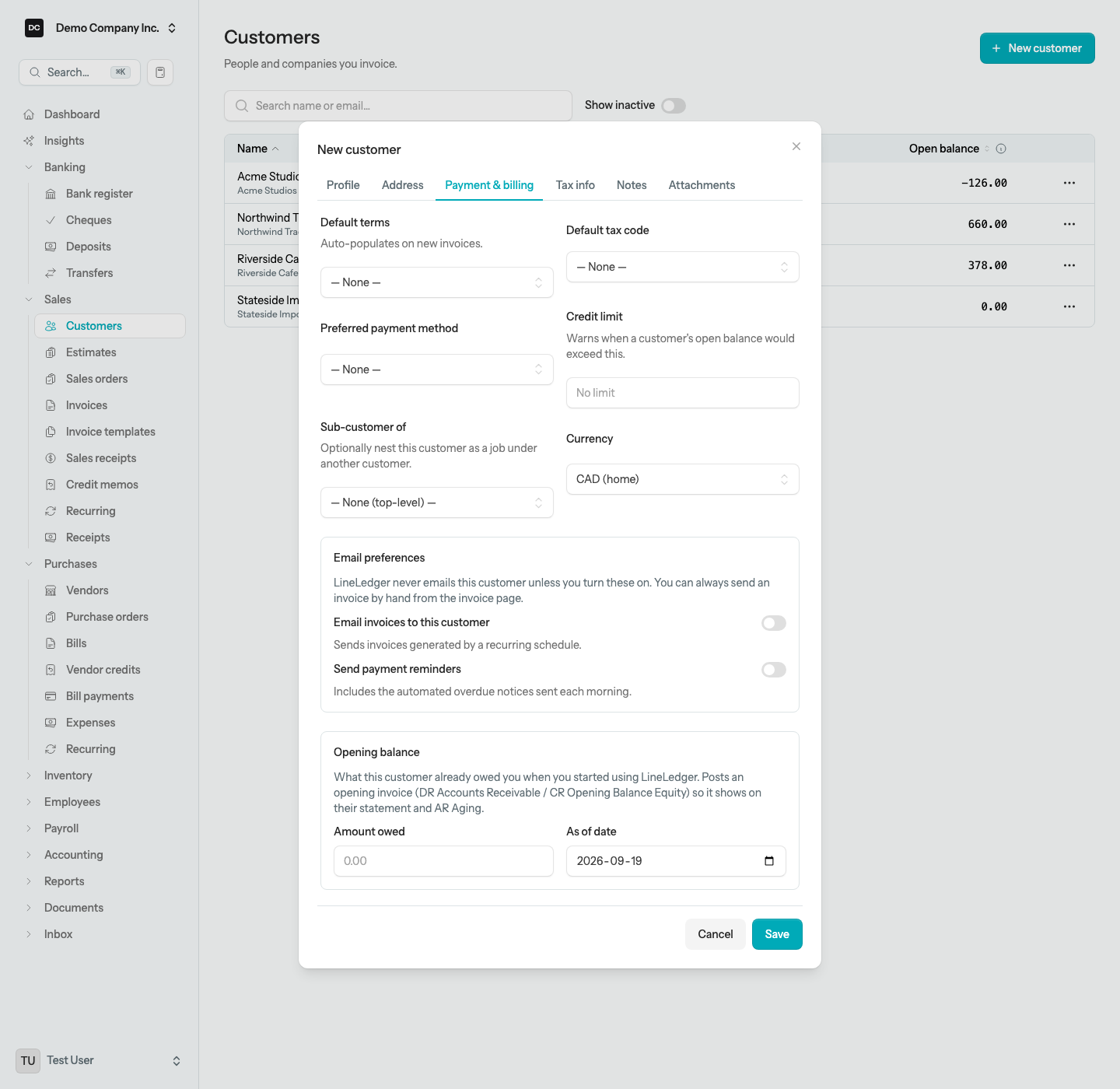Screen dimensions: 1120x1089
Task: Open Default tax code dropdown
Action: 683,267
